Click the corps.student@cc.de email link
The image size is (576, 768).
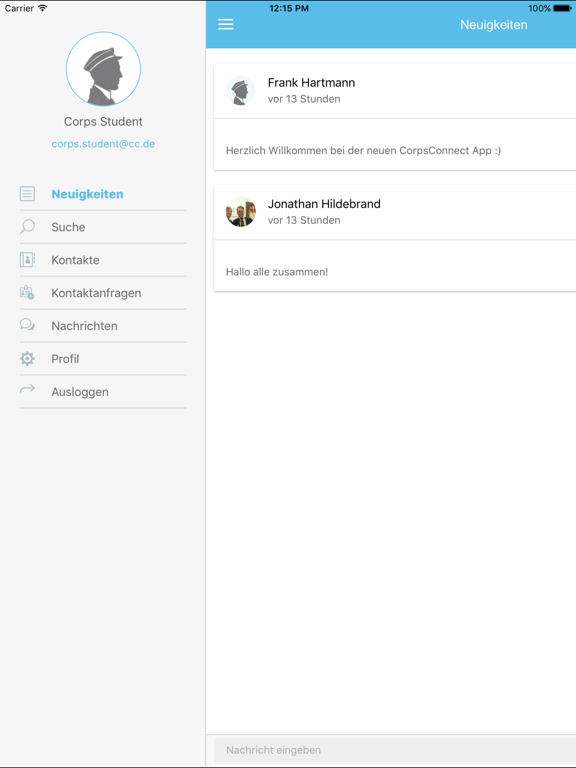pos(103,144)
